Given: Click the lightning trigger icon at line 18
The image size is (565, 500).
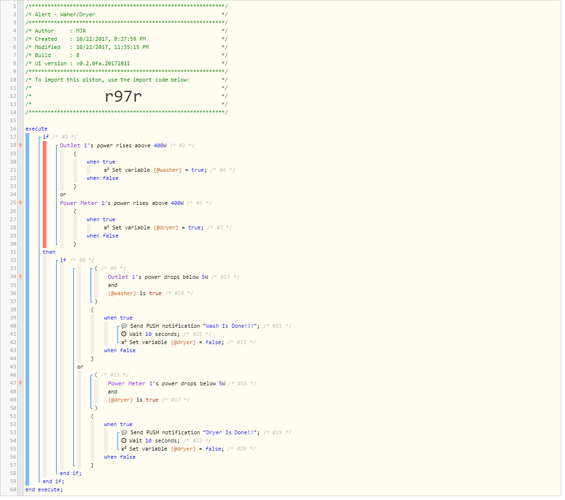Looking at the screenshot, I should click(x=21, y=146).
